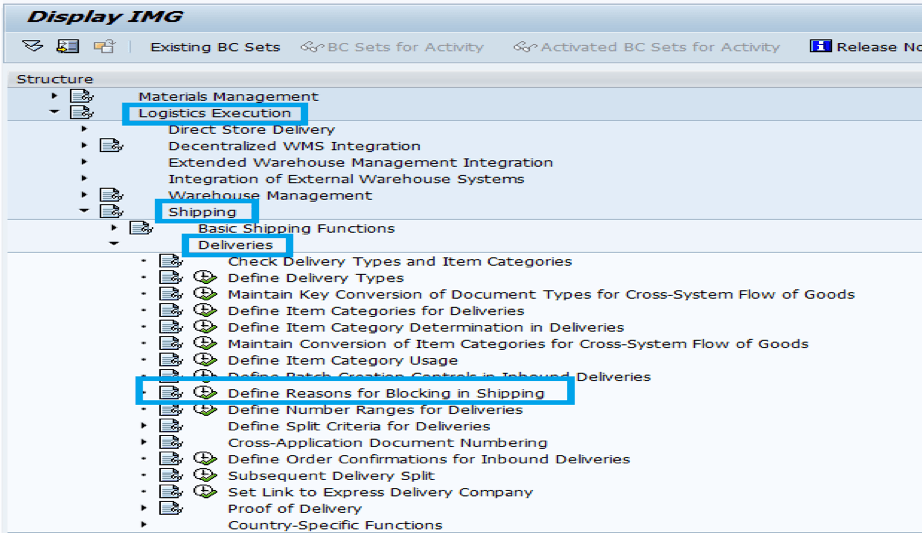Open documentation for Define Split Criteria for Deliveries

click(171, 425)
